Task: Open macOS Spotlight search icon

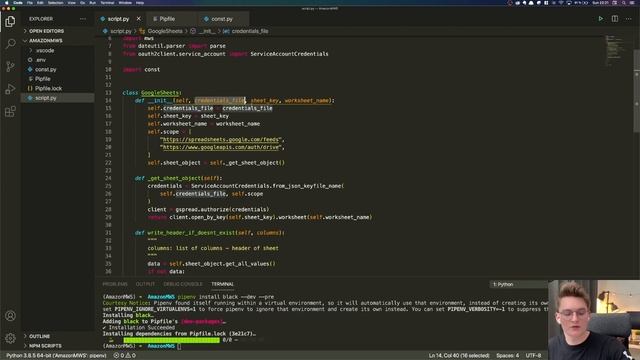Action: pos(623,2)
